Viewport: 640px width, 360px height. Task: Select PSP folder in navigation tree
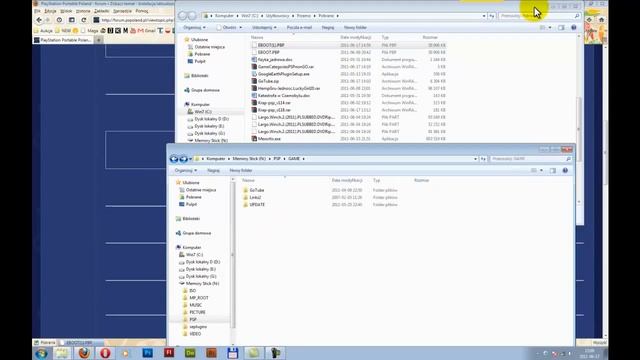[x=193, y=320]
